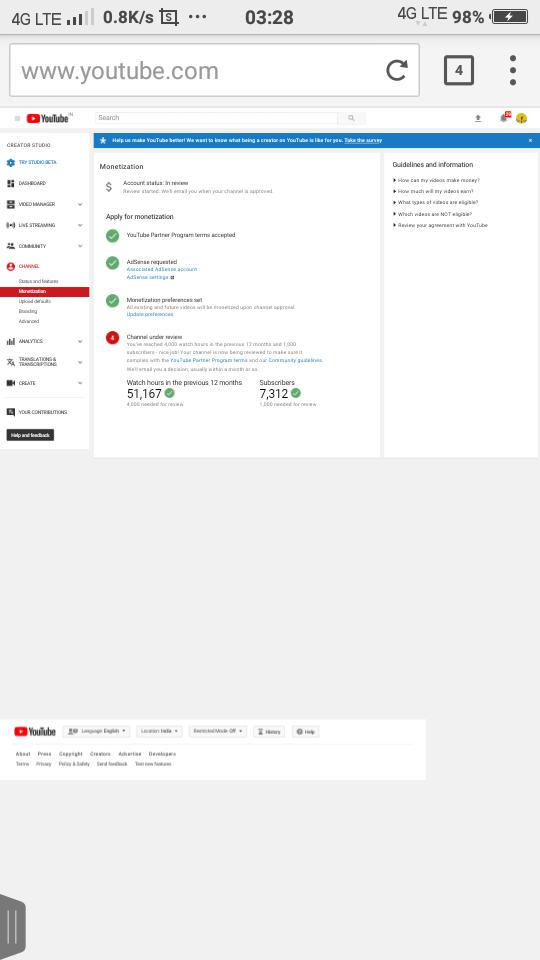Reload the page with the refresh icon

coord(397,70)
